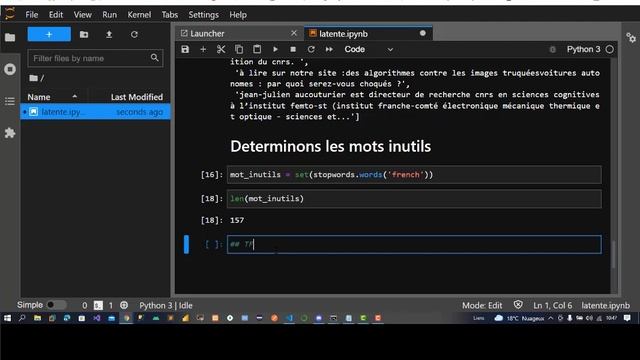The height and width of the screenshot is (360, 640).
Task: Open the View menu
Action: 82,15
